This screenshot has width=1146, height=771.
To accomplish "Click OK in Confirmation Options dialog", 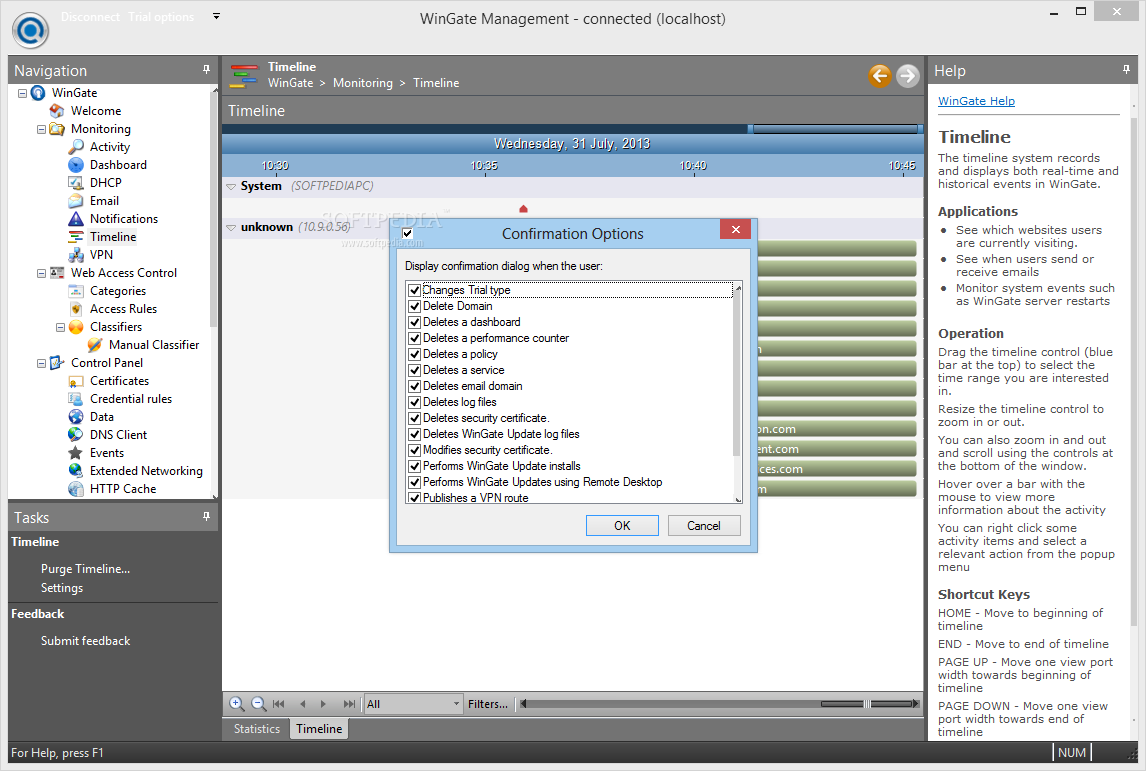I will (622, 525).
